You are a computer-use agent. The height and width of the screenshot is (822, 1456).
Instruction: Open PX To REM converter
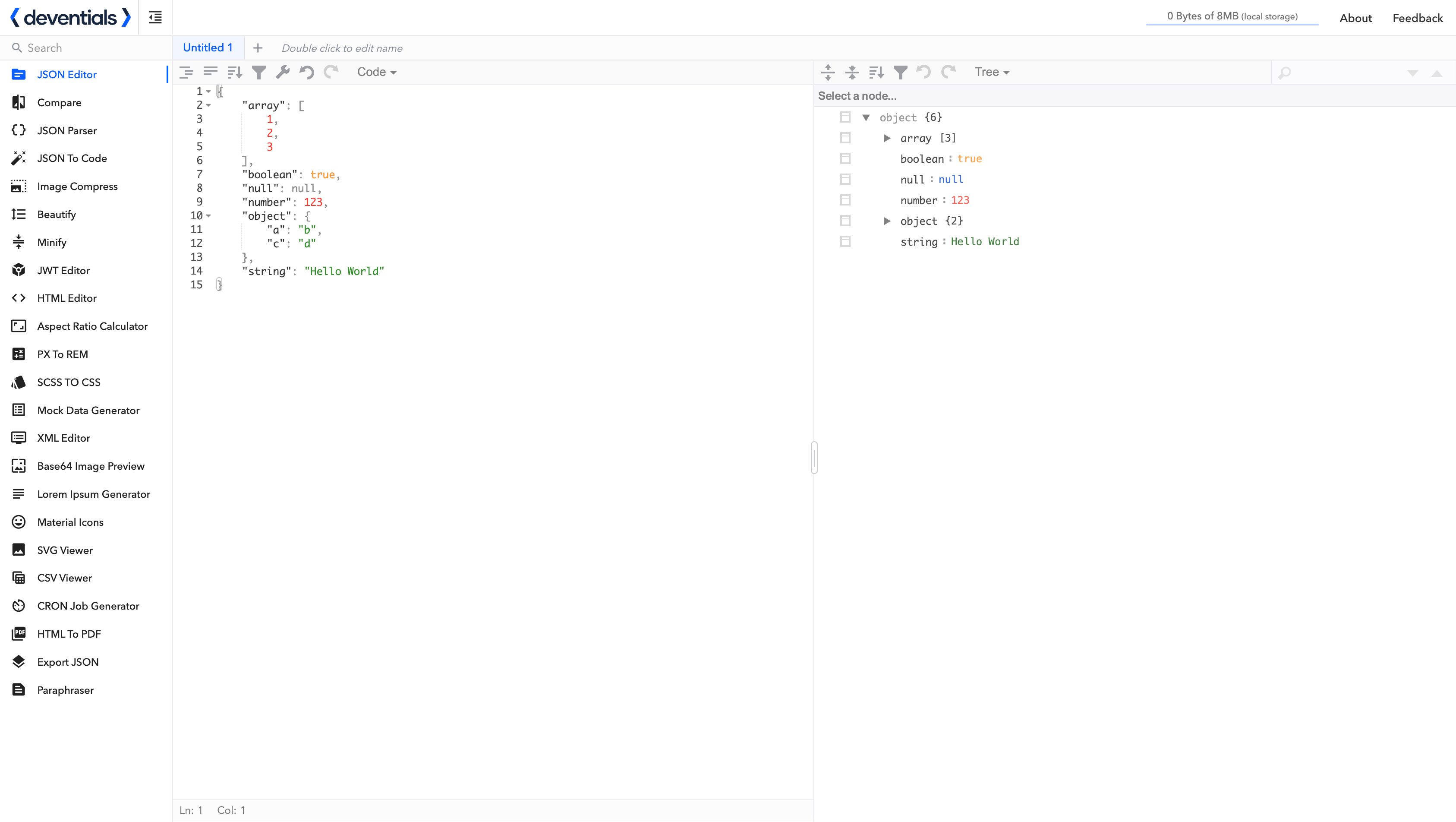[86, 354]
